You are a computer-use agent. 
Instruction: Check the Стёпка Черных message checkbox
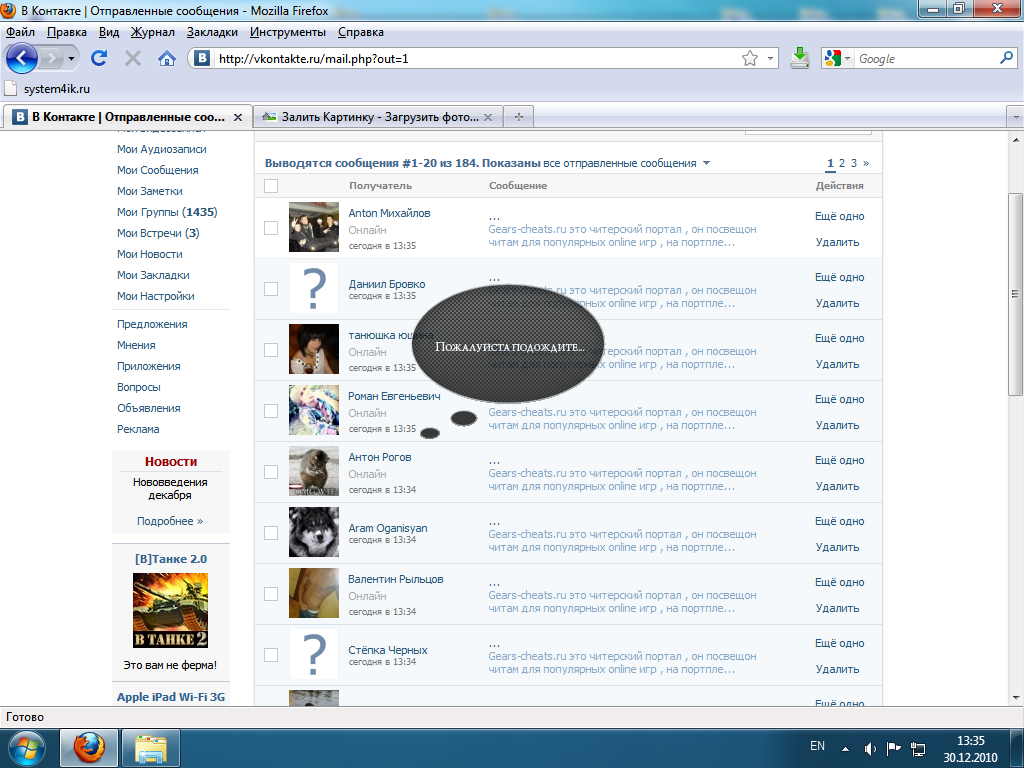point(271,655)
